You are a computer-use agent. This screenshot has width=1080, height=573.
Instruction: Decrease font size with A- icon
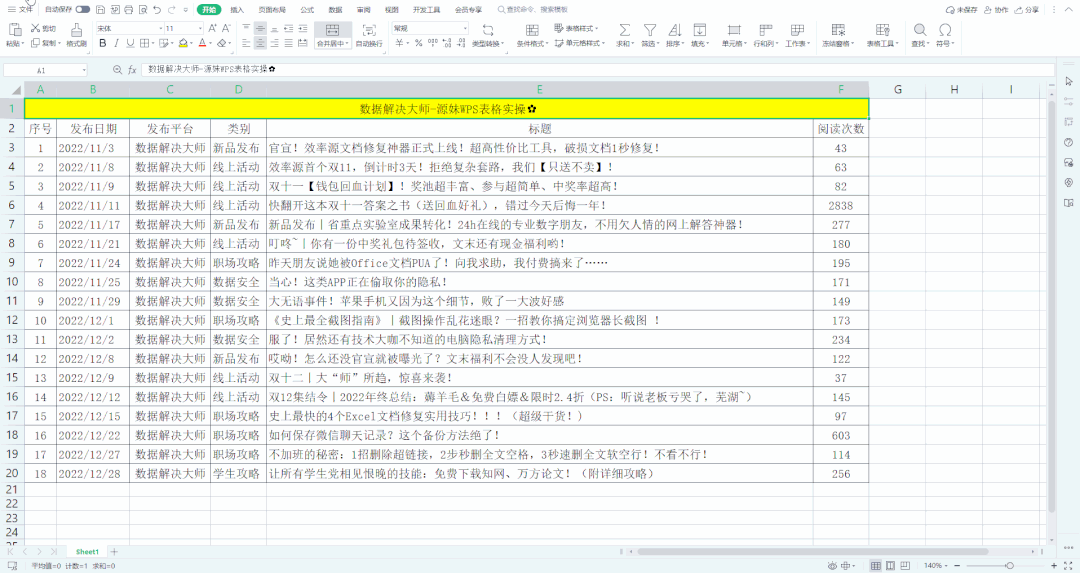[x=227, y=28]
